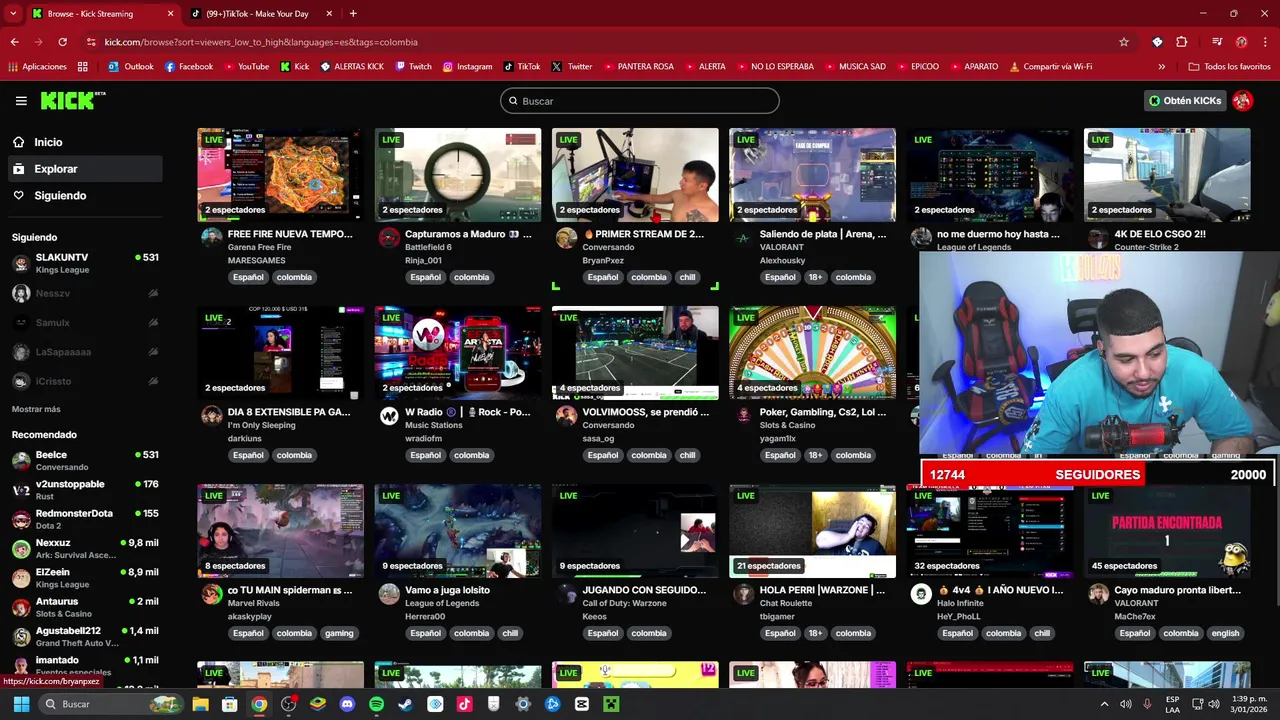Click the wradiofm channel avatar
Image resolution: width=1280 pixels, height=720 pixels.
coord(389,415)
